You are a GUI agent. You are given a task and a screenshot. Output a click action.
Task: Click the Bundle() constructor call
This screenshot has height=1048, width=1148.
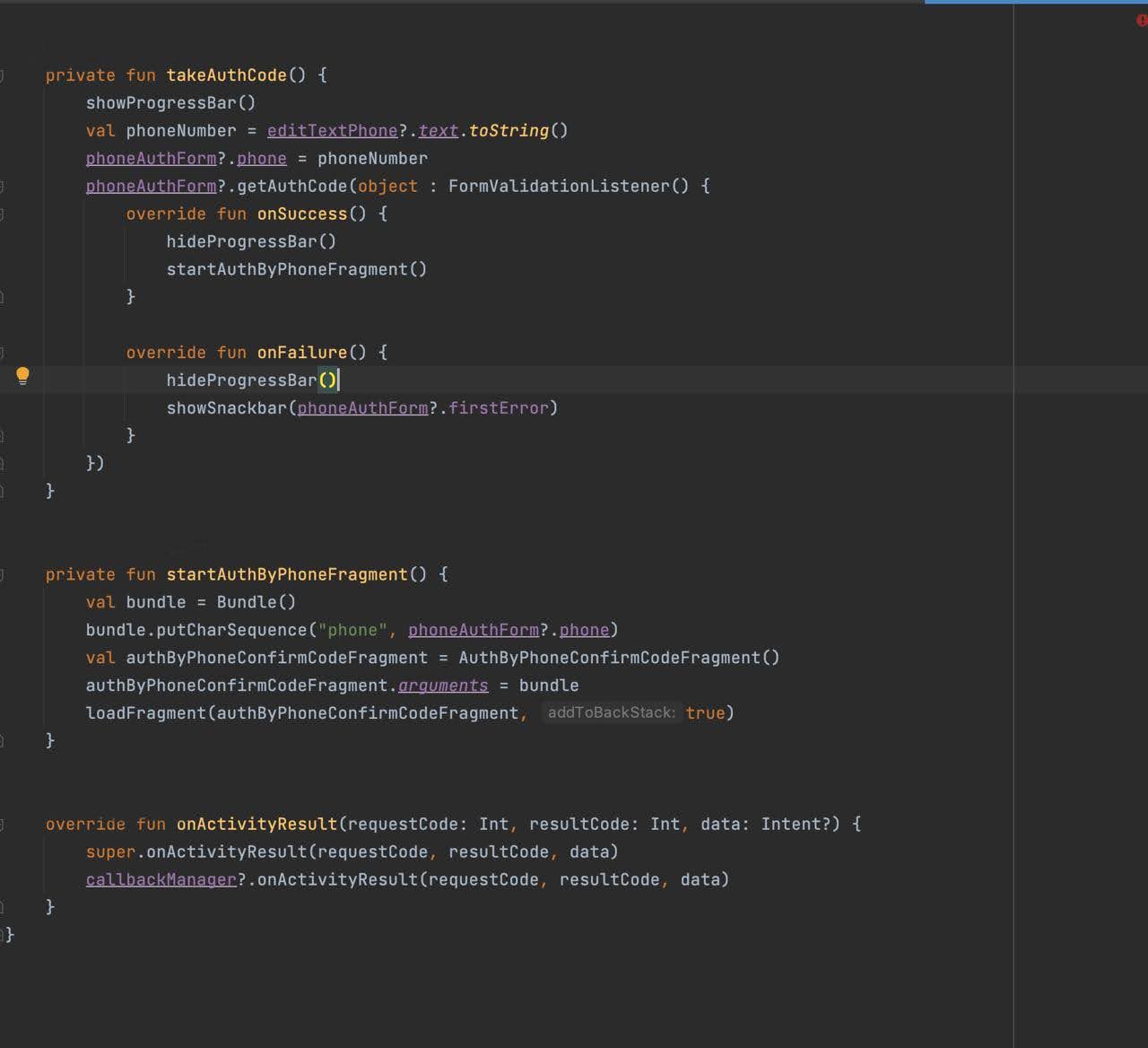pyautogui.click(x=256, y=602)
